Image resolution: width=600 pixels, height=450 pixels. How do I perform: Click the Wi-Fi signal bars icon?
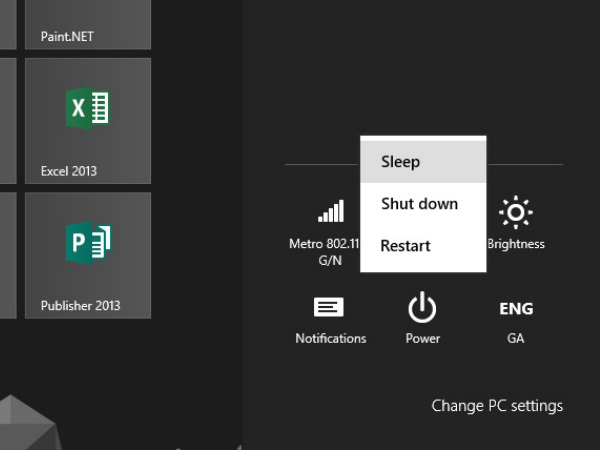click(330, 211)
